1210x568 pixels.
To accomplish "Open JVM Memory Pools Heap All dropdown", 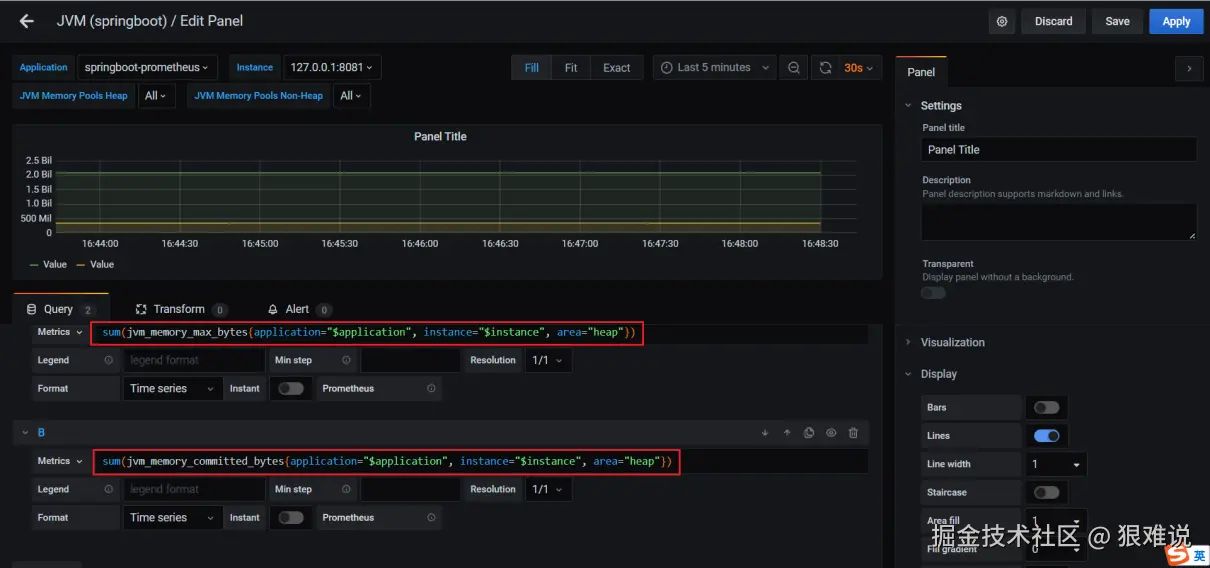I will (x=156, y=96).
